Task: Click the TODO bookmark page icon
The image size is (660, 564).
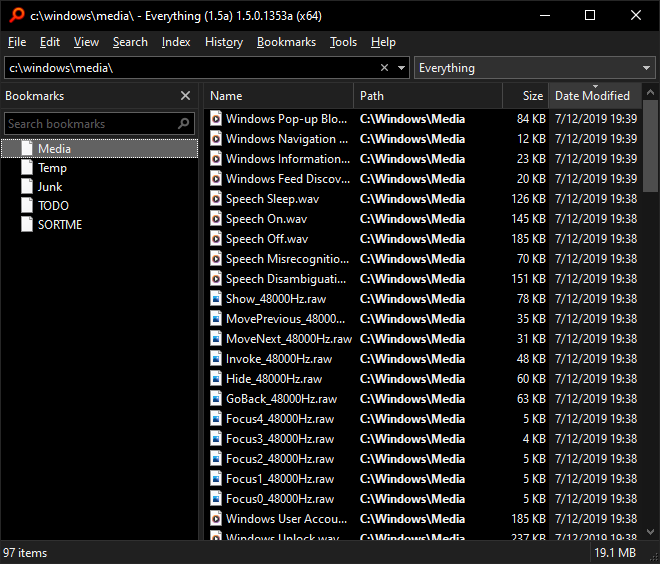Action: [27, 205]
